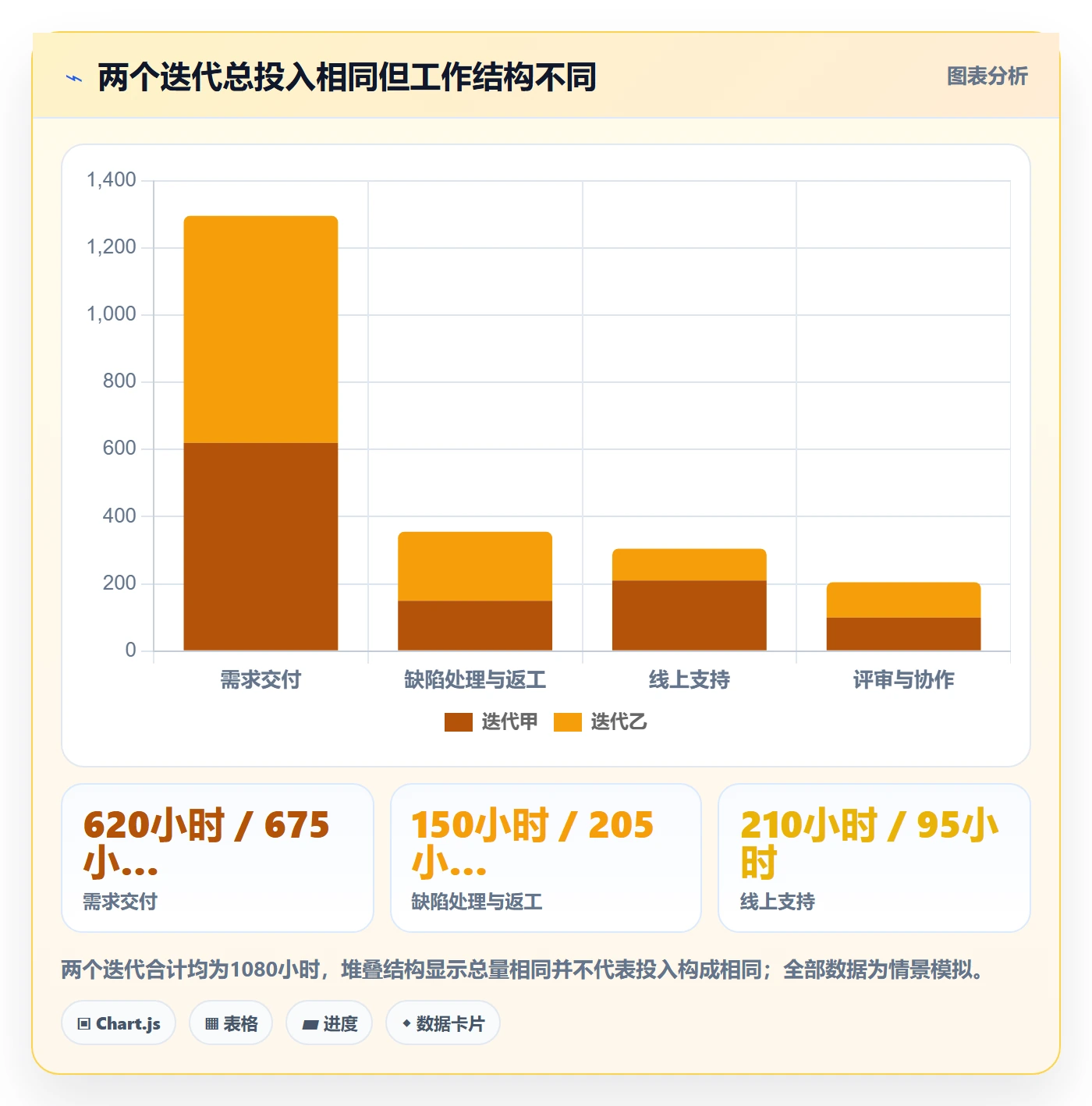Click the 600 y-axis value
The image size is (1092, 1106).
coord(119,448)
